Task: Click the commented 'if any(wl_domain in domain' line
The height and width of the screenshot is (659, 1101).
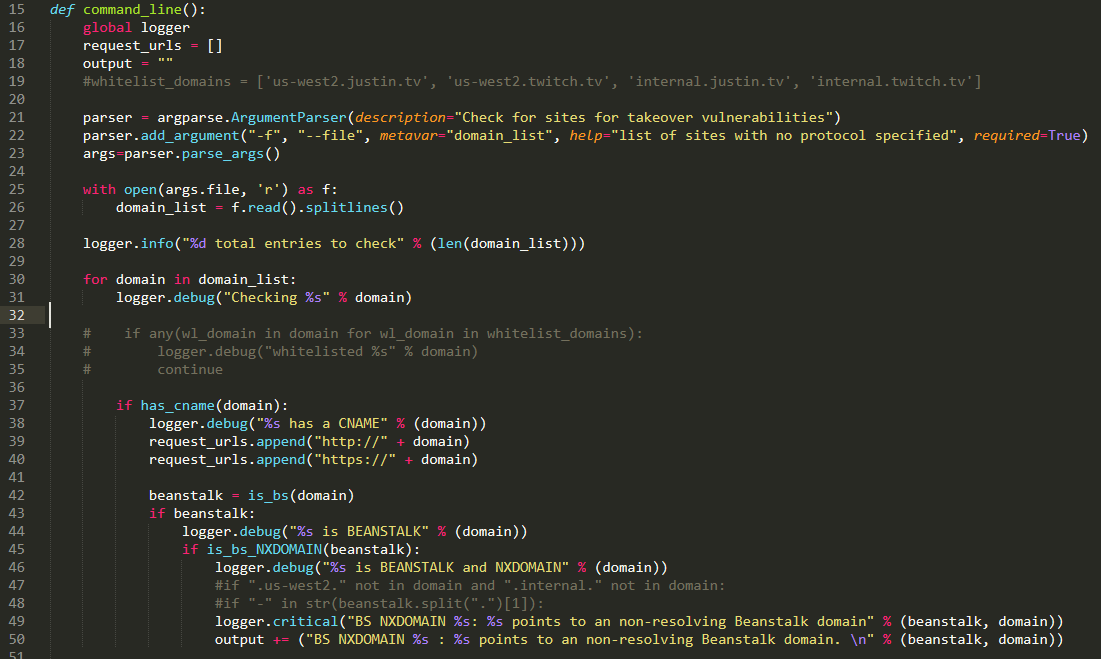Action: 363,333
